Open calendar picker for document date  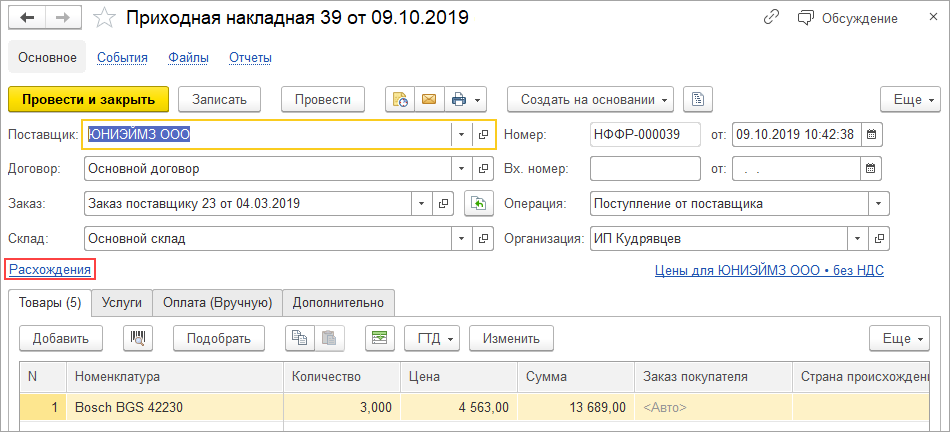click(x=871, y=134)
